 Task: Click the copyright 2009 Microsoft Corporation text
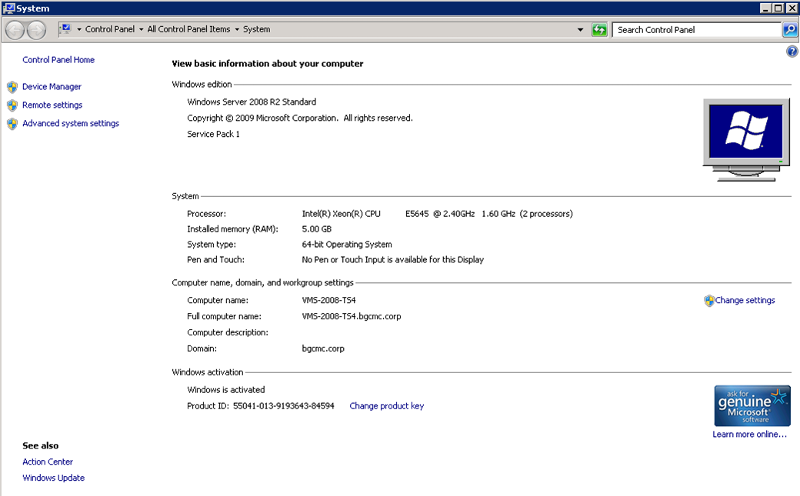point(299,118)
